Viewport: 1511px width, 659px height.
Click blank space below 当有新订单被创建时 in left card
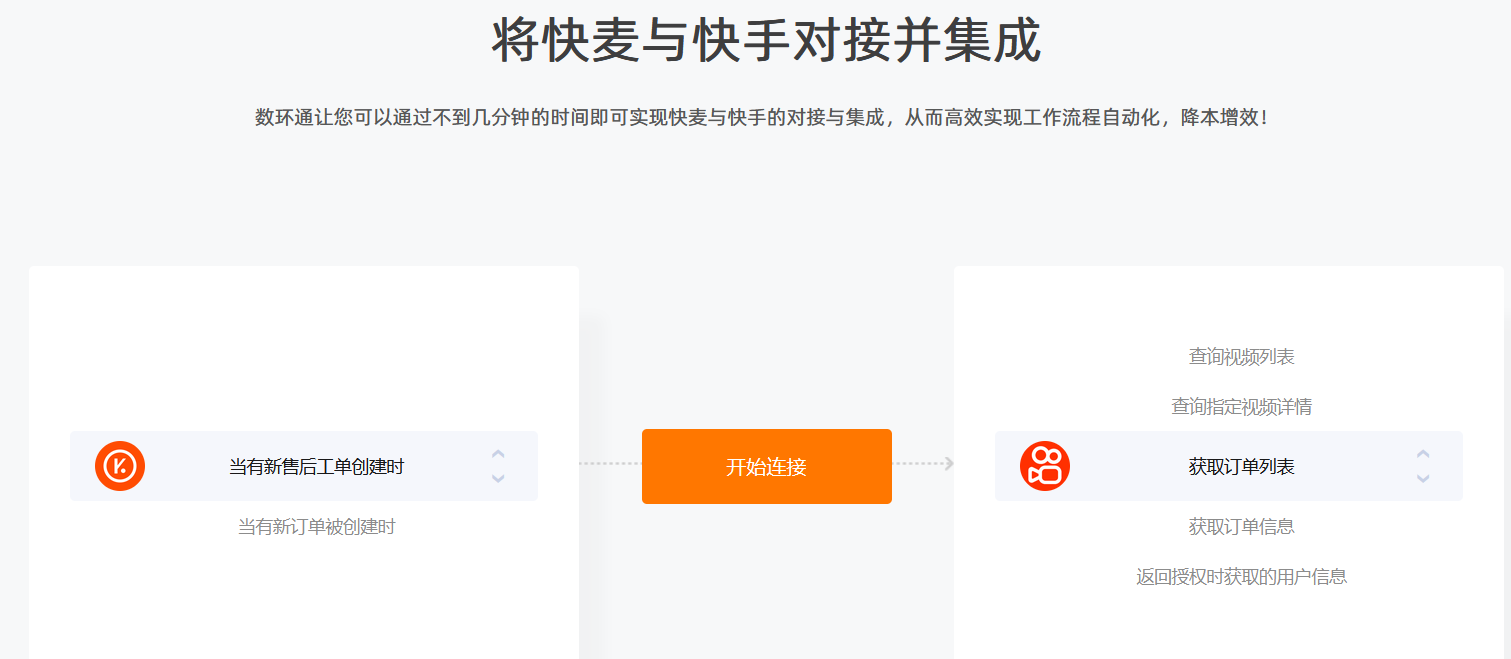pos(304,600)
